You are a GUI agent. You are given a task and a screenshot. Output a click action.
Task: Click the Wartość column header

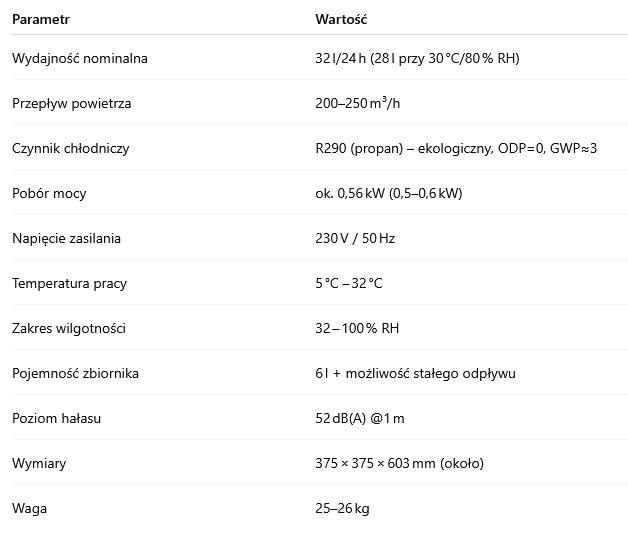pos(342,19)
